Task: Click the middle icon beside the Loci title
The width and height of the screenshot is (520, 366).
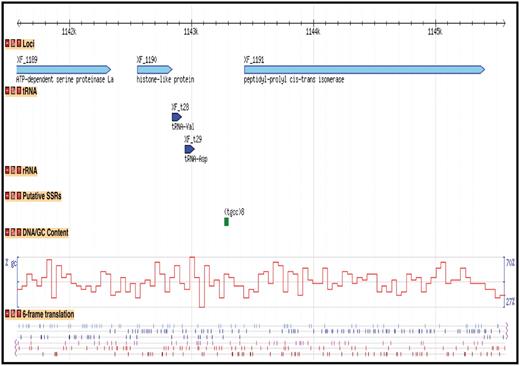Action: click(13, 43)
